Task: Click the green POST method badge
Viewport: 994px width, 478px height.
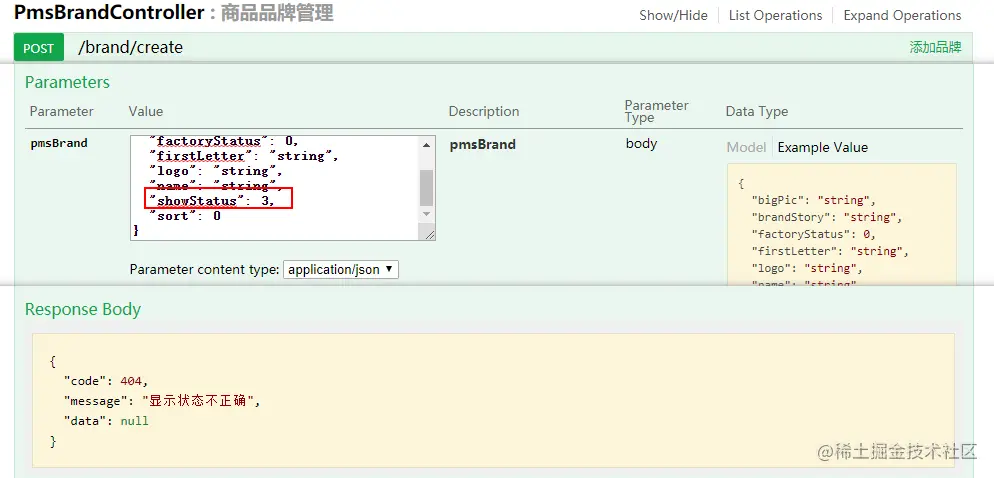Action: tap(39, 48)
